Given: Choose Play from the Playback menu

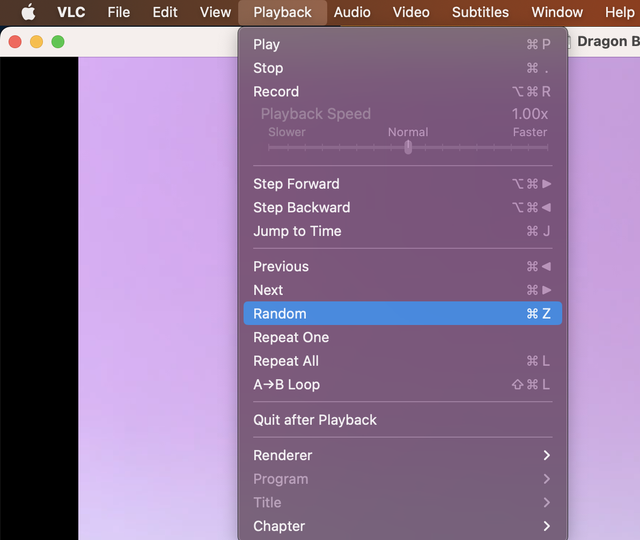Looking at the screenshot, I should tap(402, 44).
